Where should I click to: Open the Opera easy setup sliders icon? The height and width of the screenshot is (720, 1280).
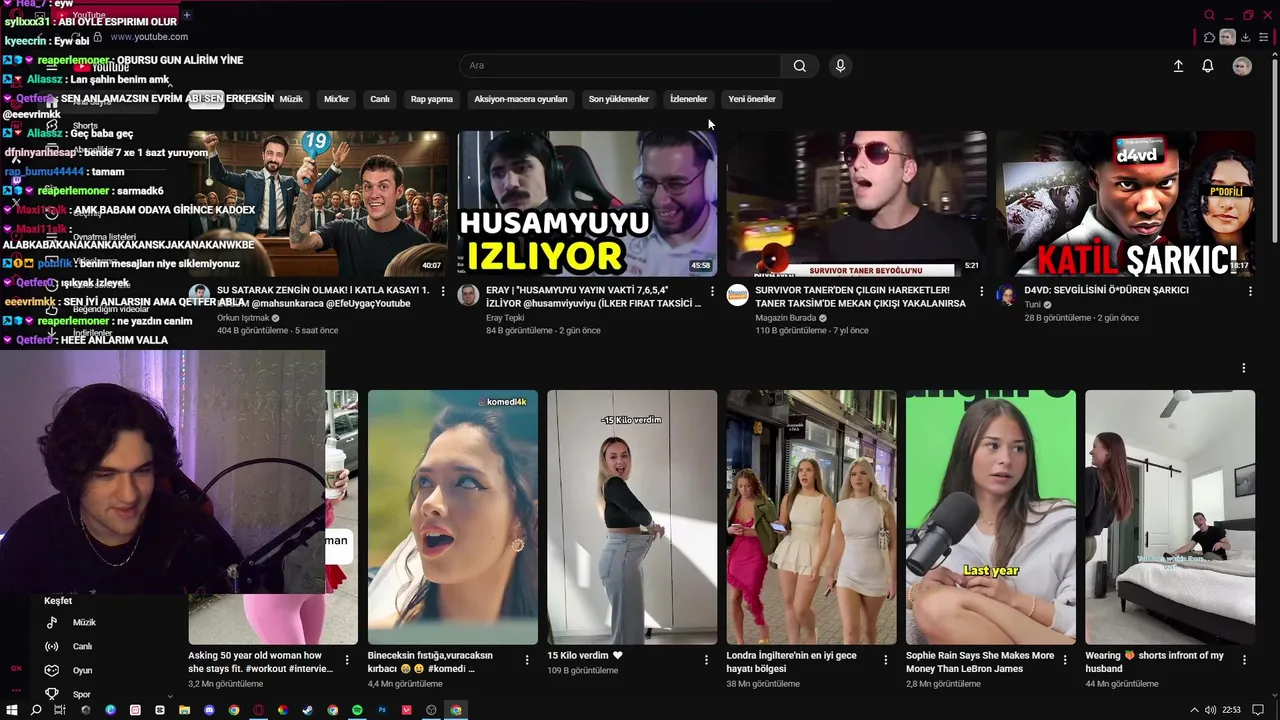click(x=1263, y=37)
